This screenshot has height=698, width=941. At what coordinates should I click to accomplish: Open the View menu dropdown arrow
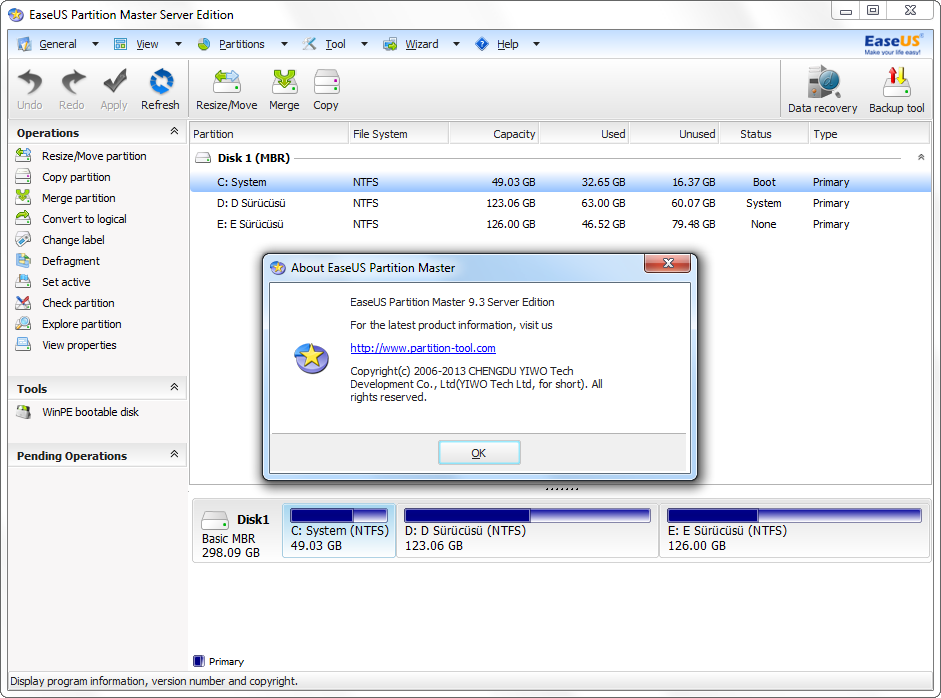[x=178, y=44]
